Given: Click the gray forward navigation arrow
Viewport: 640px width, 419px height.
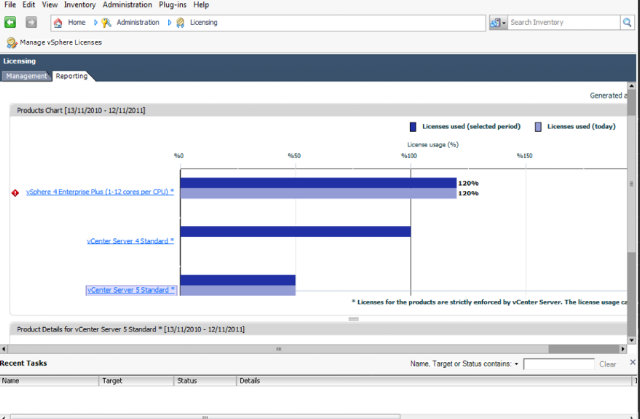Looking at the screenshot, I should (31, 22).
